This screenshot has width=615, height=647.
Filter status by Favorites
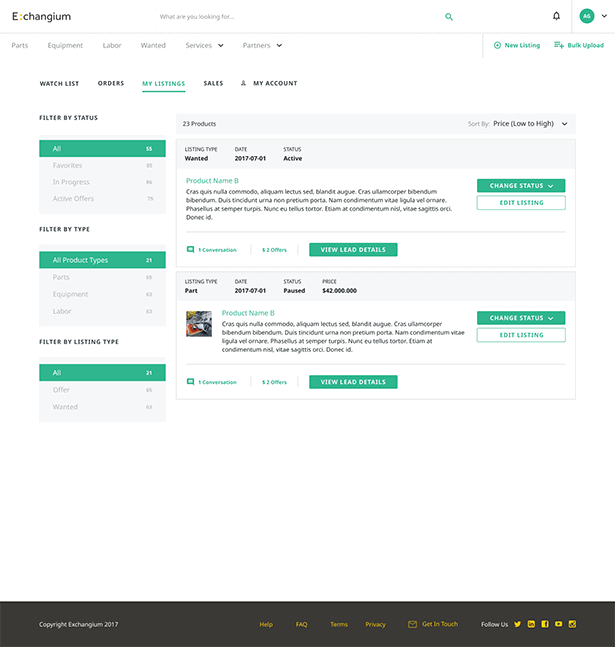[102, 165]
